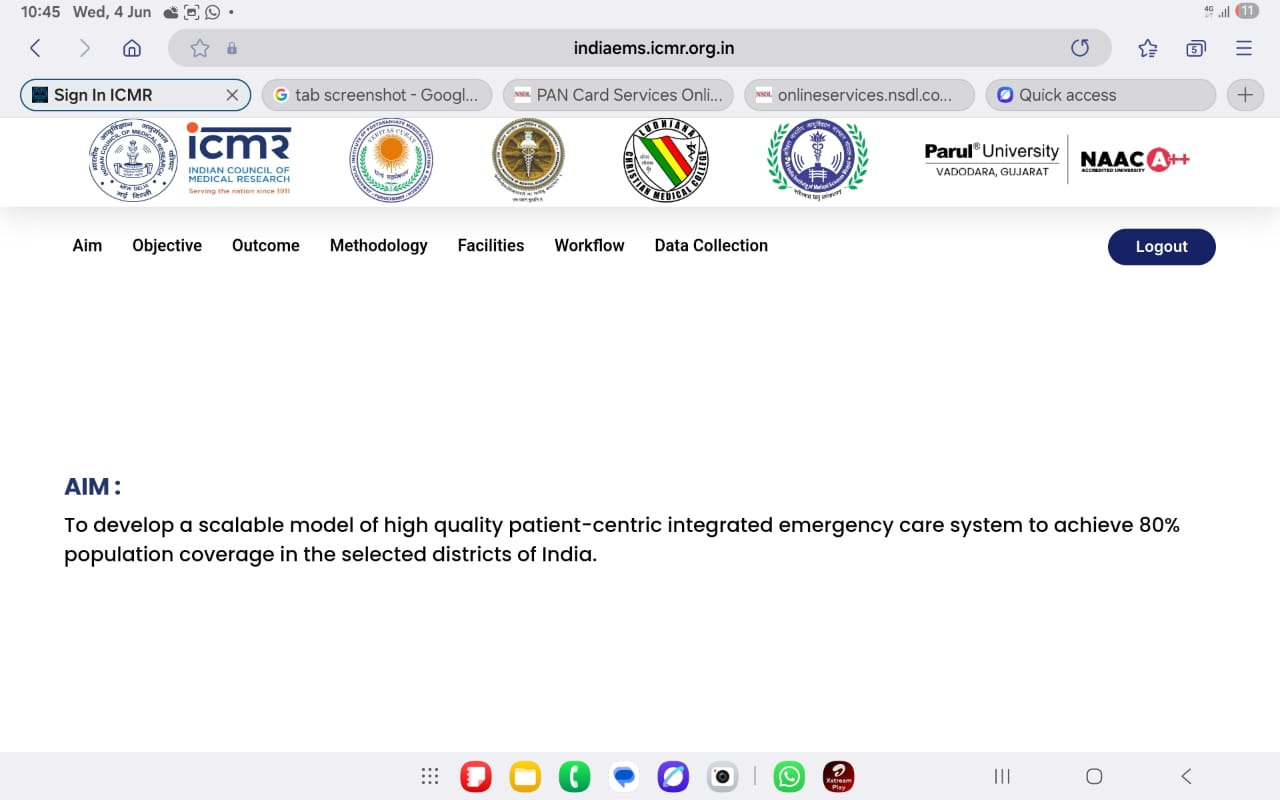Open the green Phone app

pyautogui.click(x=574, y=776)
